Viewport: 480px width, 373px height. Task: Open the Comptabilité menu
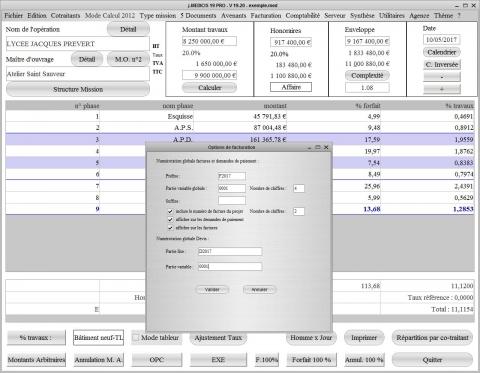[x=302, y=16]
